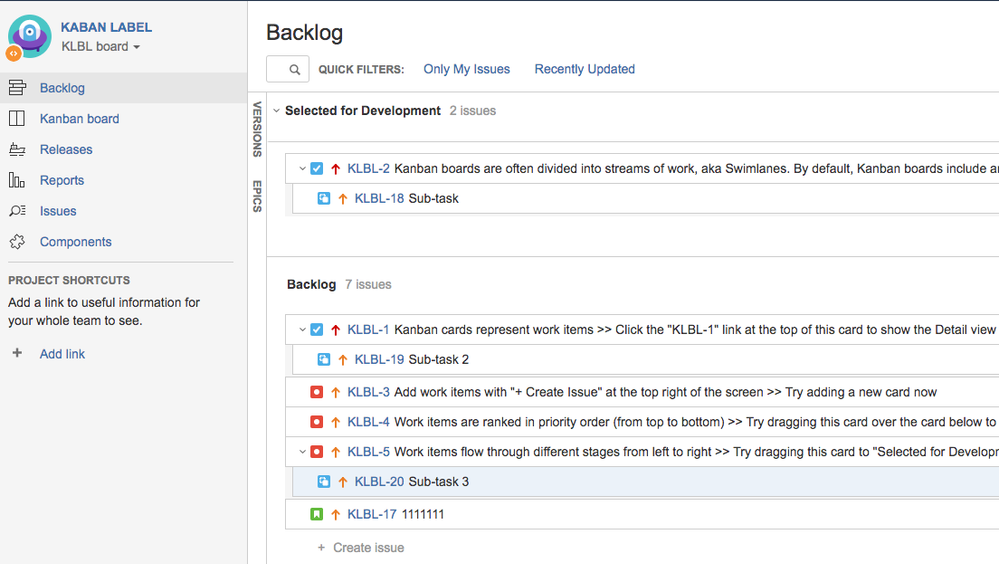Click the Reports chart icon
The image size is (999, 564).
pos(17,180)
